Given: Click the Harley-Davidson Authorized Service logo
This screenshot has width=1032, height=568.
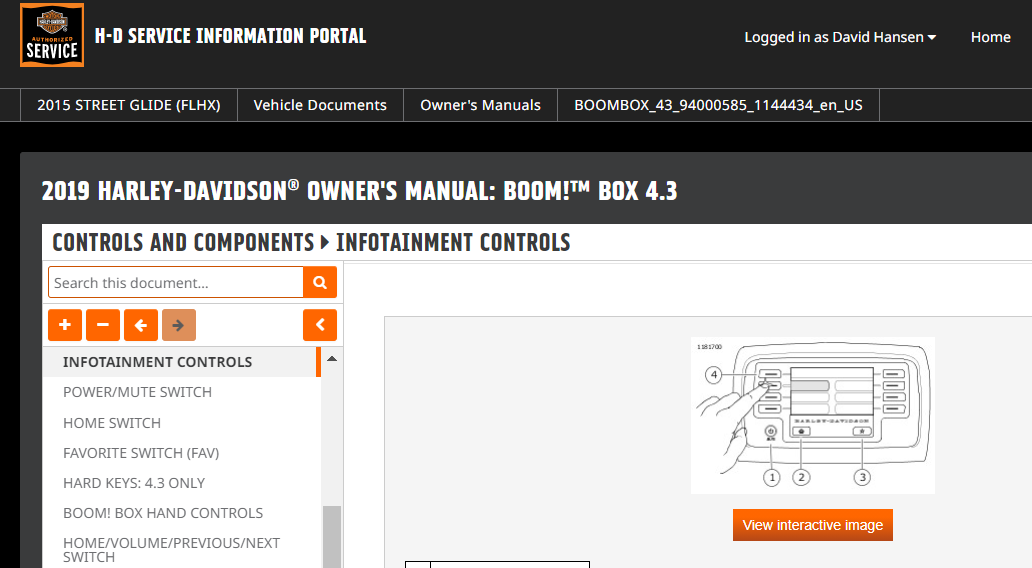Looking at the screenshot, I should point(52,37).
